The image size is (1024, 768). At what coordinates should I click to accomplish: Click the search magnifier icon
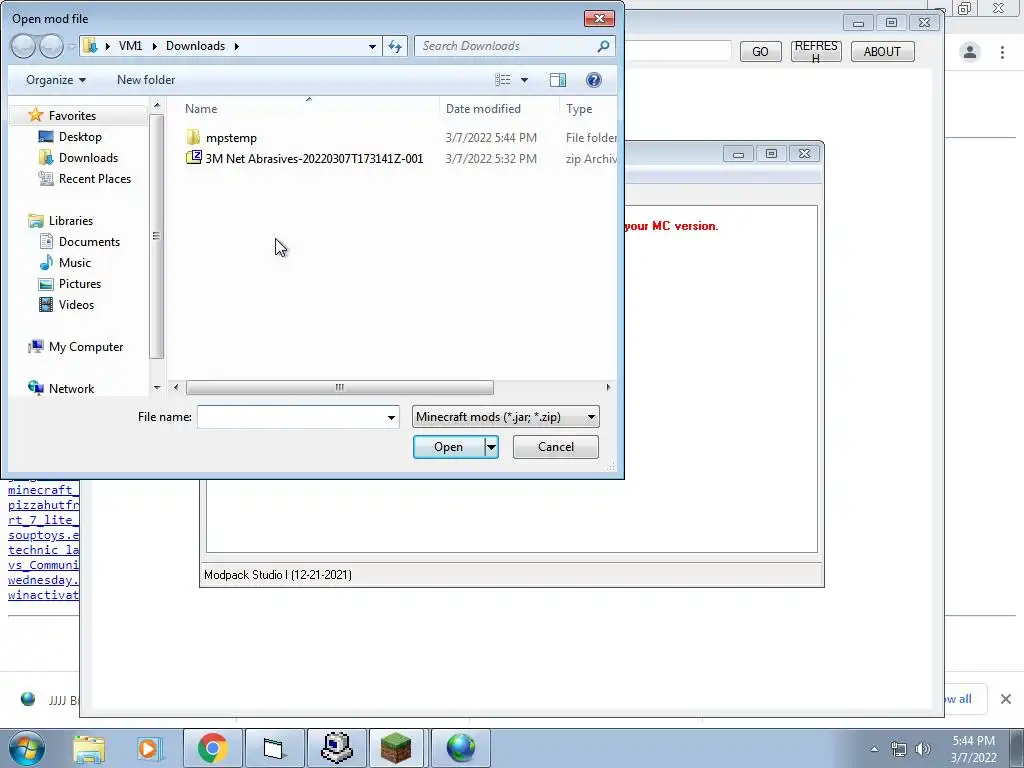tap(603, 46)
